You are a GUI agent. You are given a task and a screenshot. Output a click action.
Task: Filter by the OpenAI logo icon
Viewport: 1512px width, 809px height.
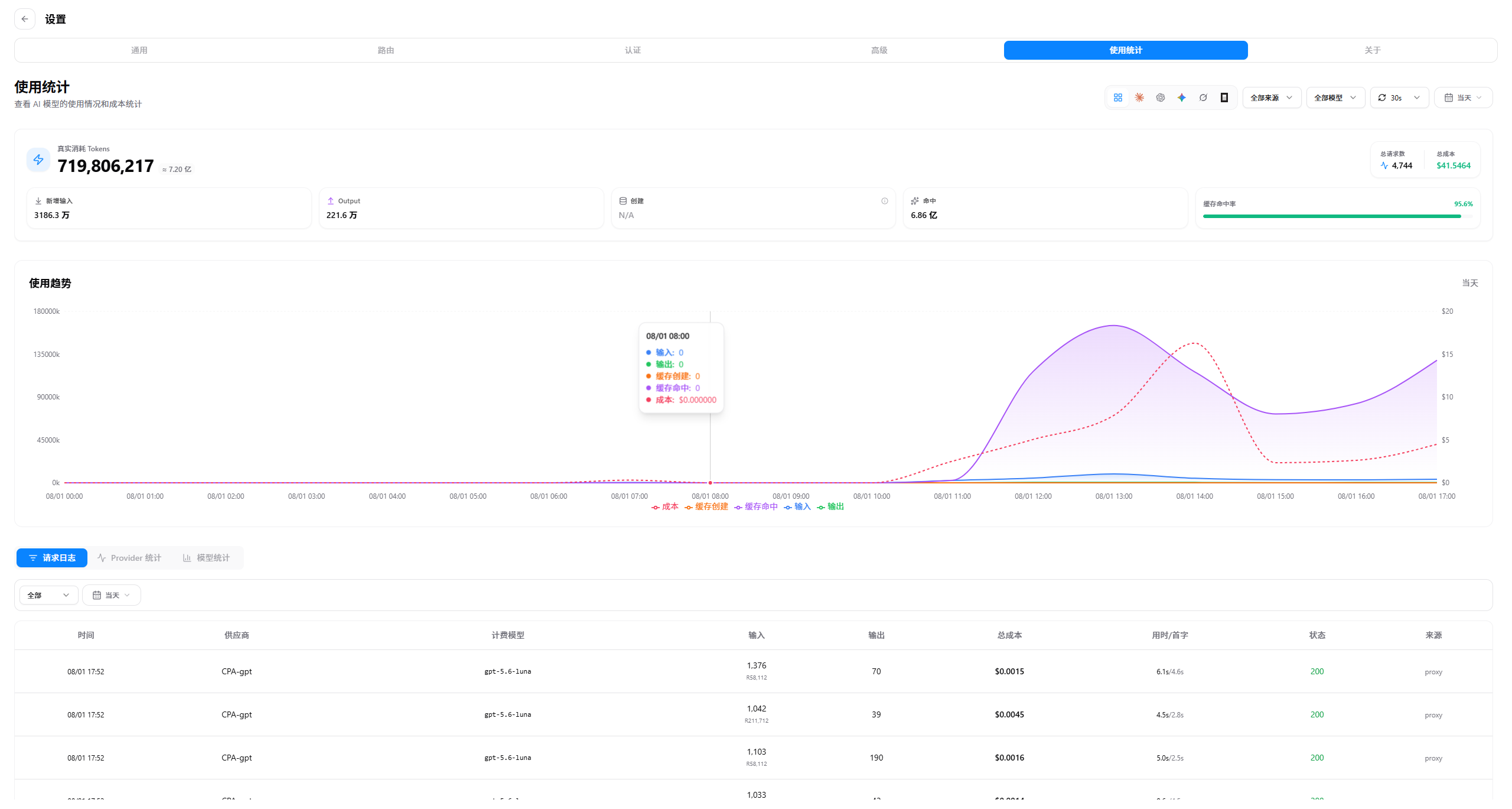1161,98
